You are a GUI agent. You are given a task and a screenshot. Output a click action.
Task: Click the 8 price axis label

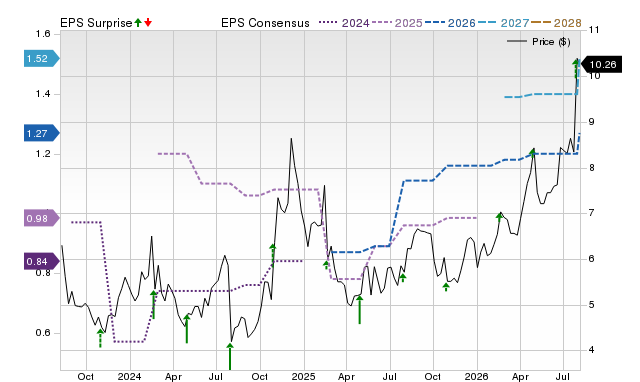pos(591,167)
